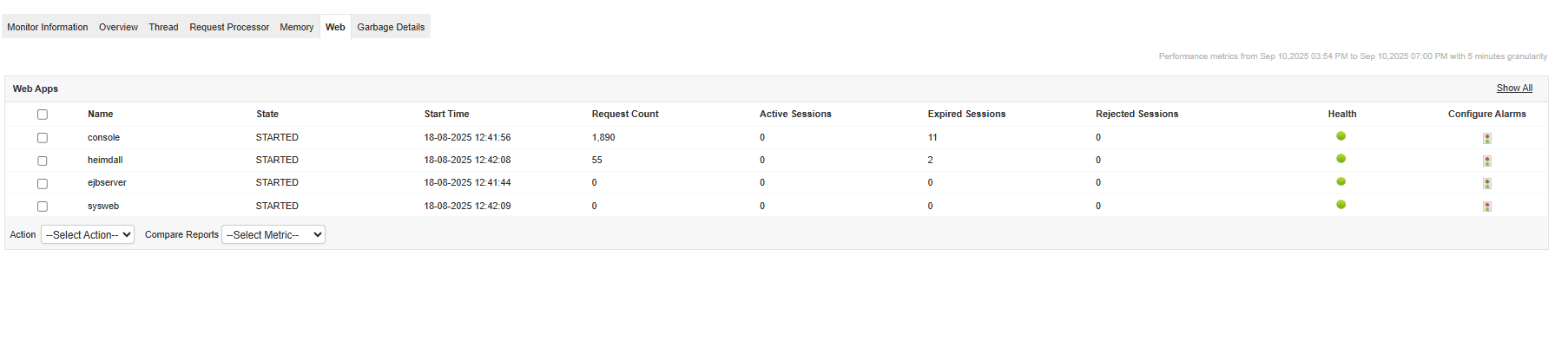Click the Show All link
1568x348 pixels.
(1514, 89)
